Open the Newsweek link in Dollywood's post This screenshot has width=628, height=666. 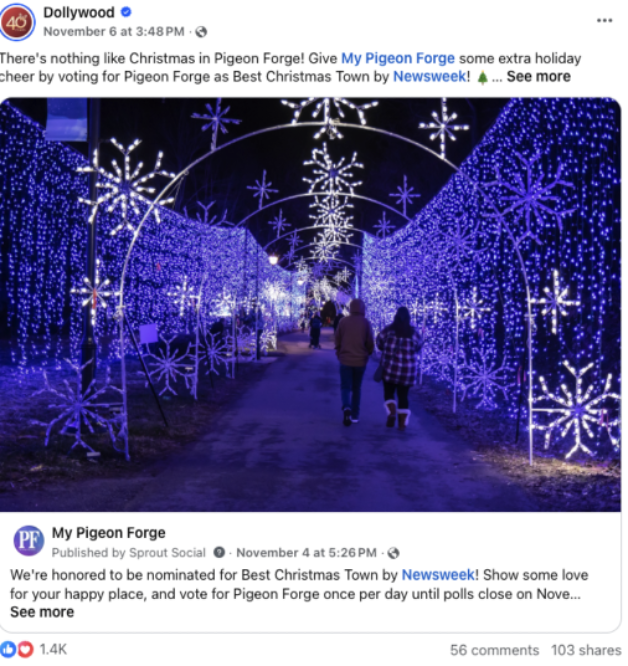[x=430, y=77]
